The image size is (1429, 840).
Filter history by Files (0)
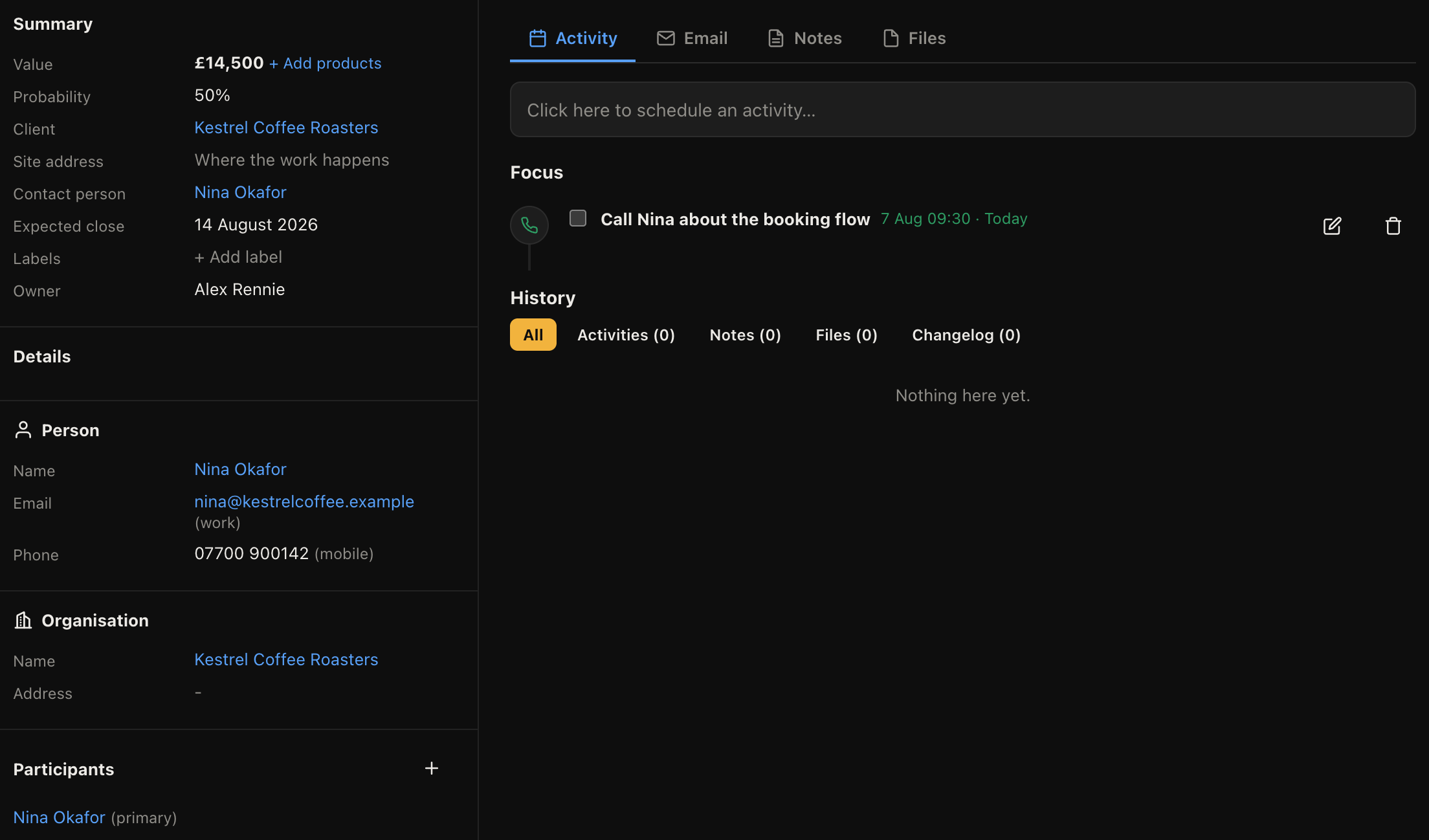click(847, 335)
